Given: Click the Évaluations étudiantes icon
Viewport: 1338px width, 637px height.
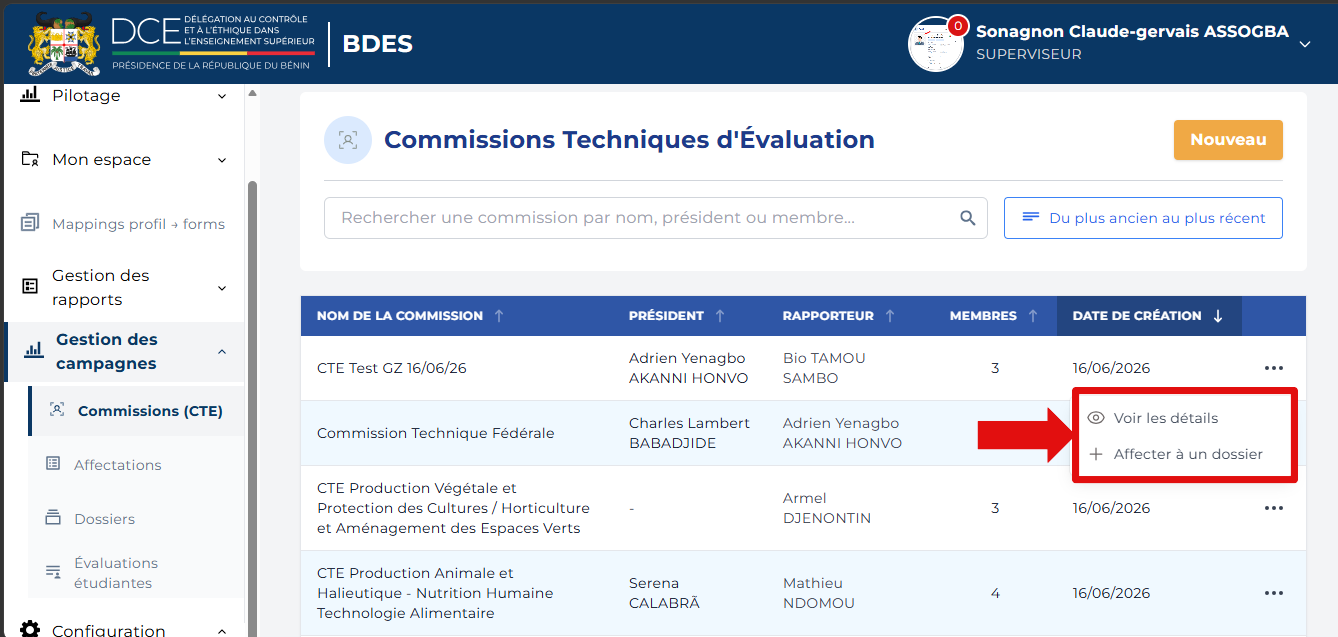Looking at the screenshot, I should (x=53, y=572).
